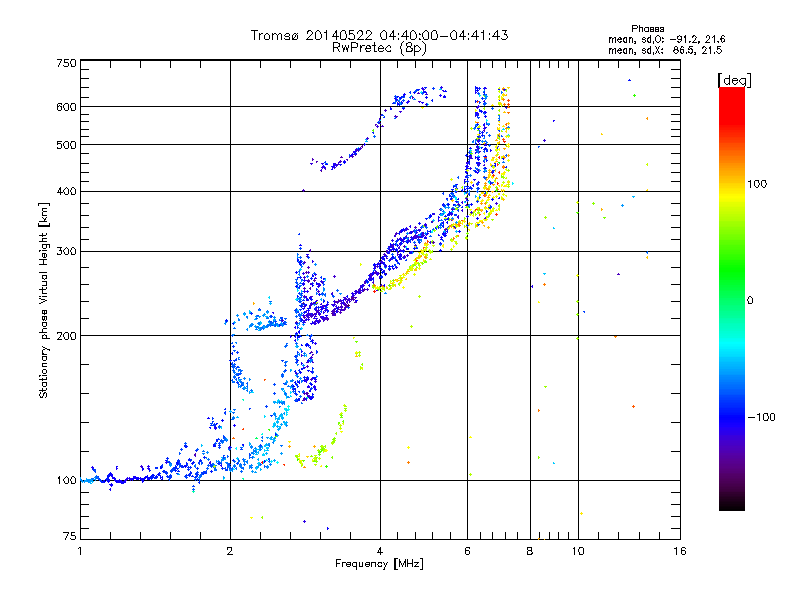
Task: Click the 'Frequency [MHz]' axis title
Action: pyautogui.click(x=379, y=564)
